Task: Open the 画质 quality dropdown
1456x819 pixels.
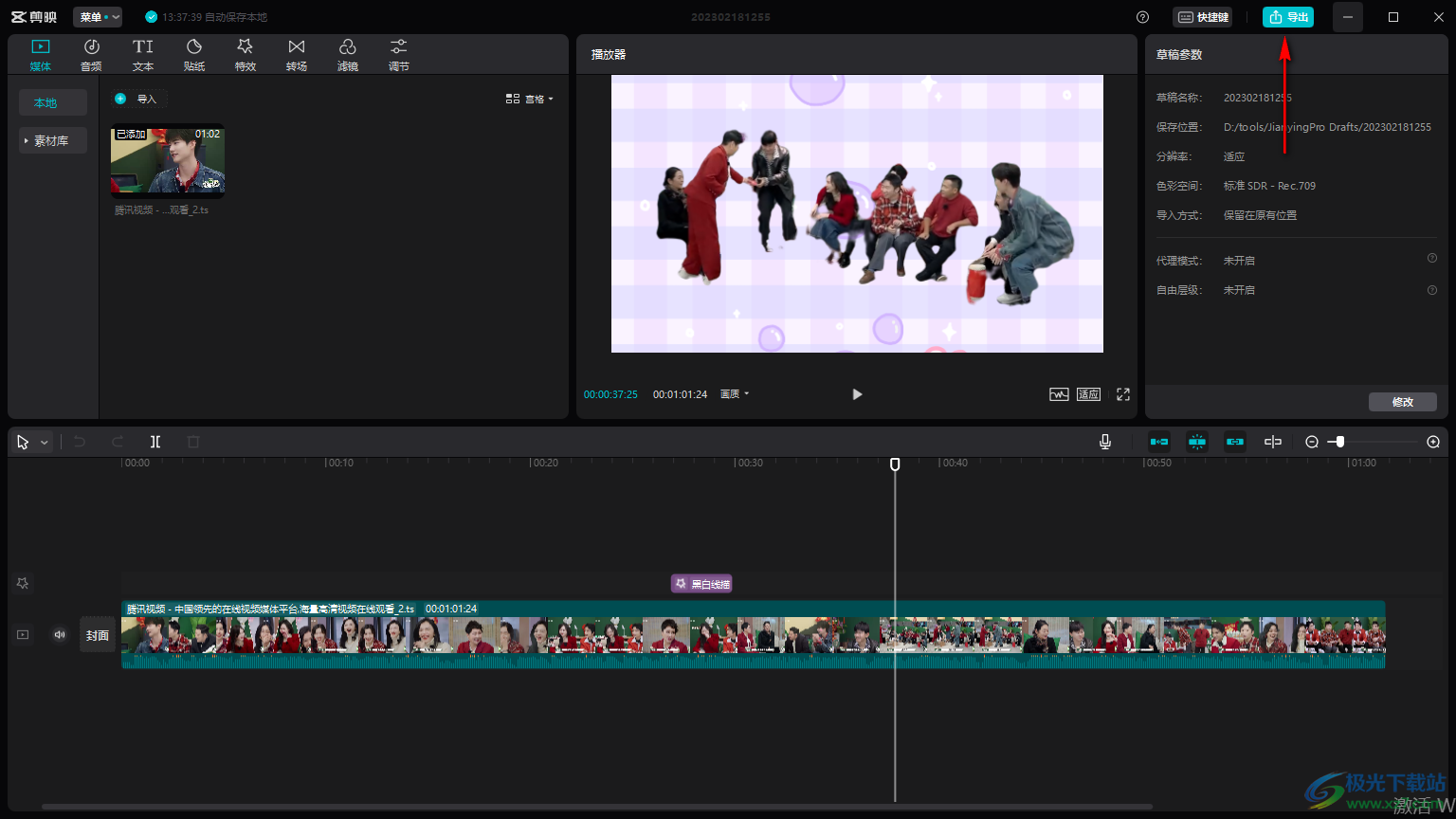Action: click(x=735, y=394)
